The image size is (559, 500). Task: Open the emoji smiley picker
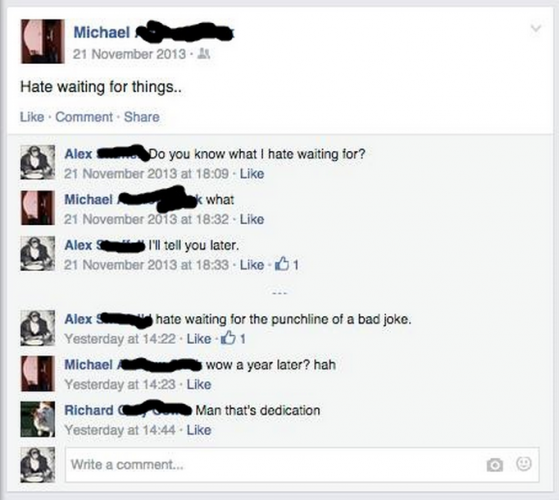[x=524, y=464]
